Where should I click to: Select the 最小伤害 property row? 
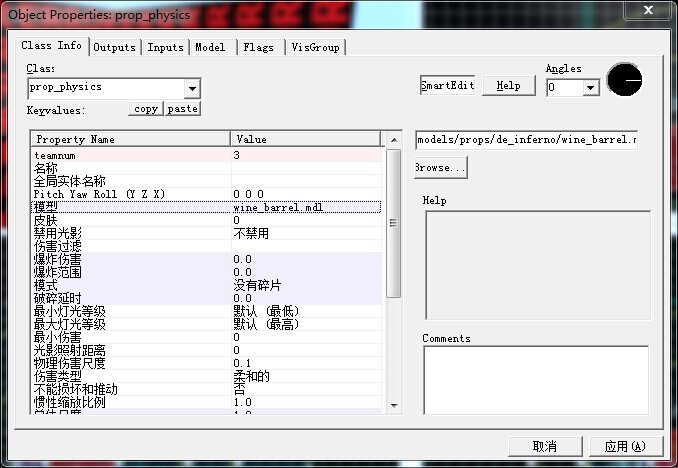click(x=208, y=337)
